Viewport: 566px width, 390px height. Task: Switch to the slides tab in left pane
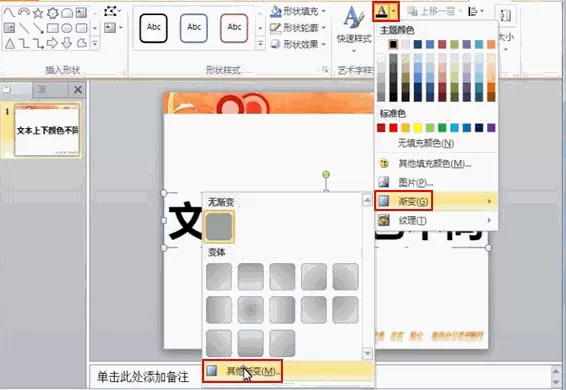click(x=17, y=89)
